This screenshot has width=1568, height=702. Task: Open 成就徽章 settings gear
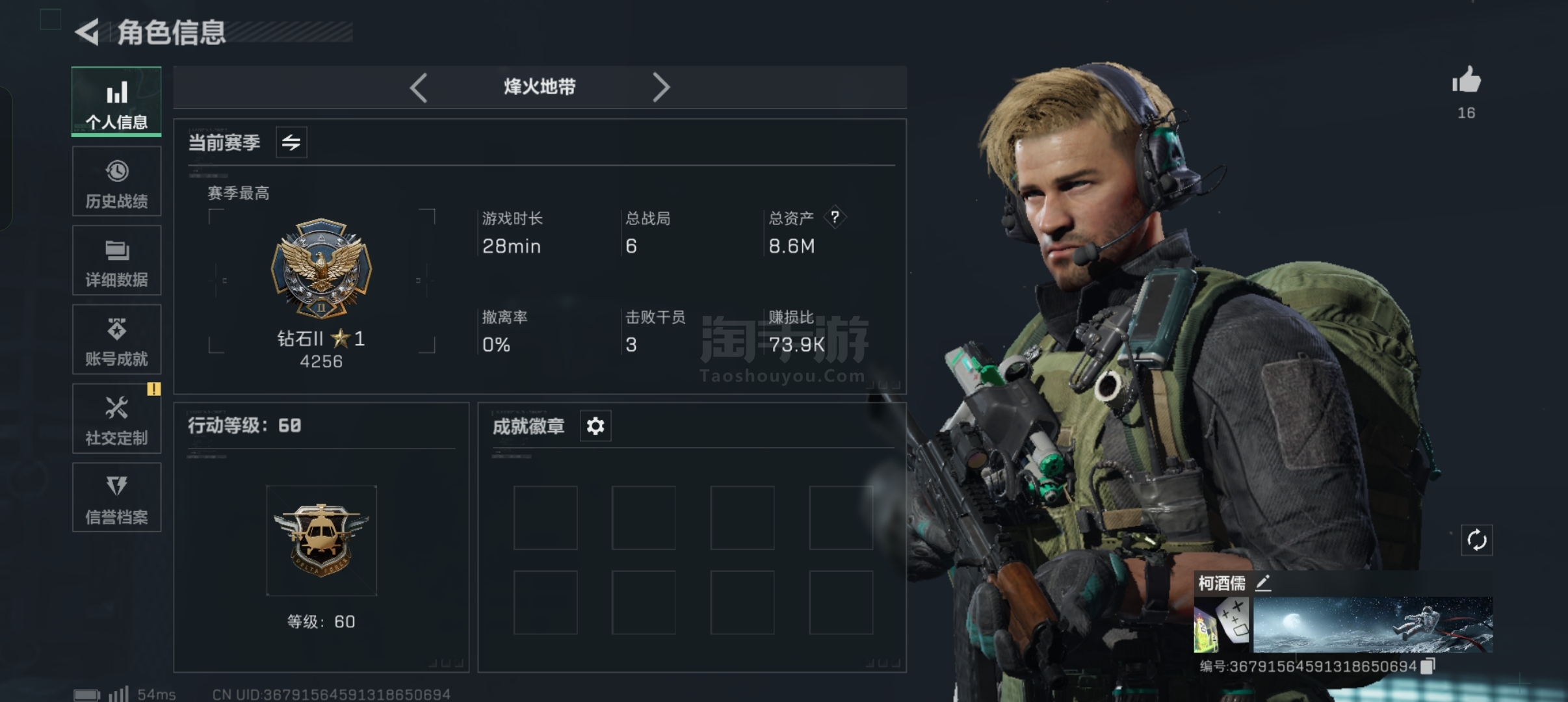(595, 426)
